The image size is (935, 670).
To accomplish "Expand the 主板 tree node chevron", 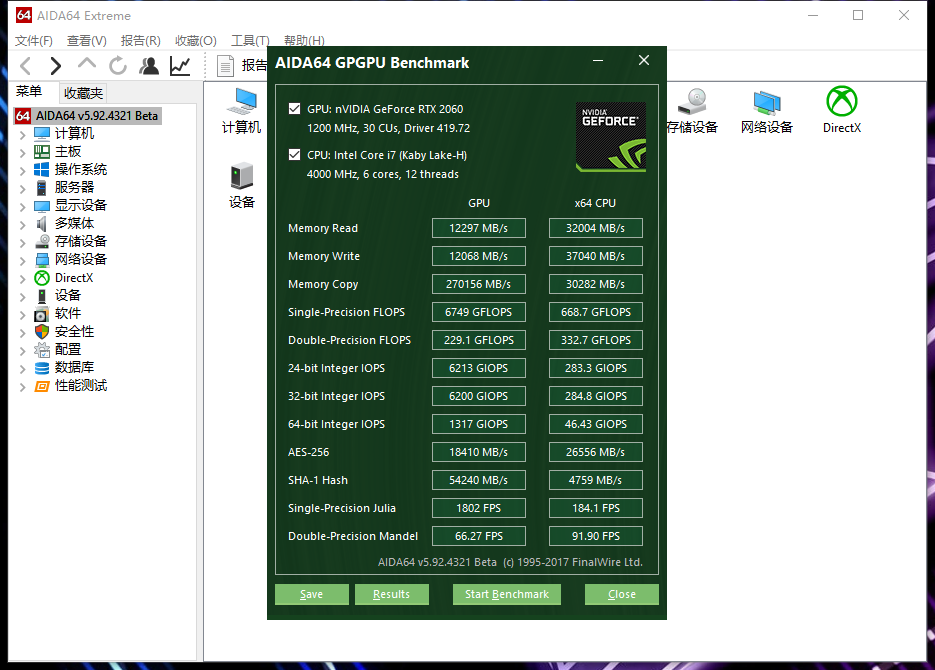I will pyautogui.click(x=23, y=152).
